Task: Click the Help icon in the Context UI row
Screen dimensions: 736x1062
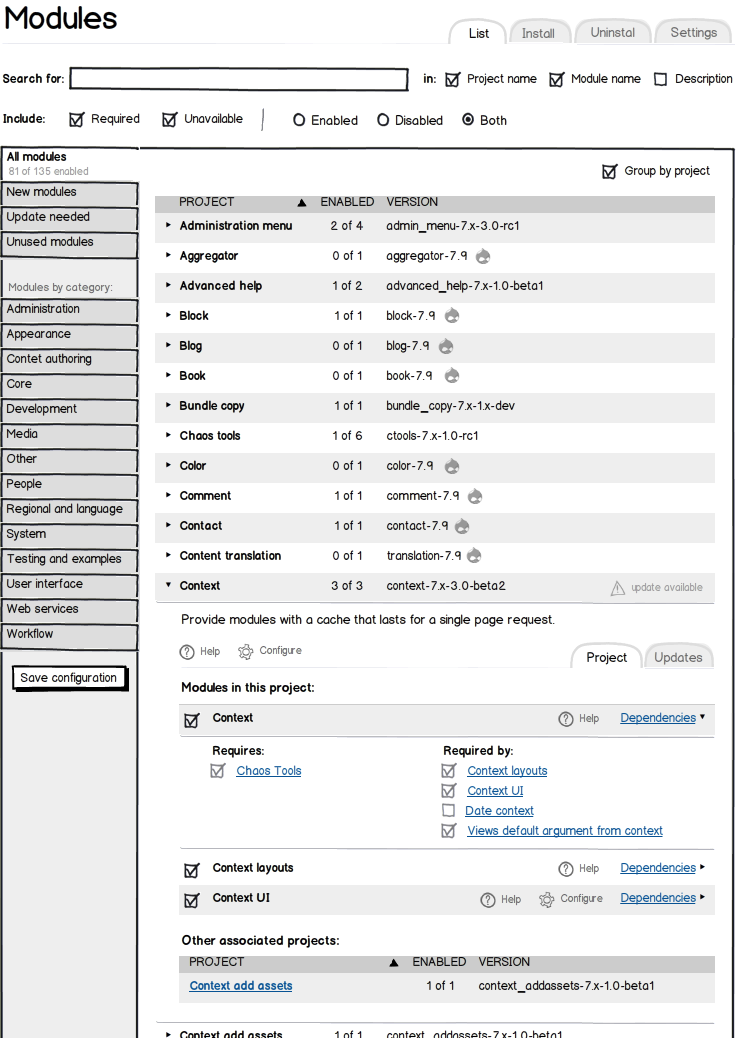Action: (488, 899)
